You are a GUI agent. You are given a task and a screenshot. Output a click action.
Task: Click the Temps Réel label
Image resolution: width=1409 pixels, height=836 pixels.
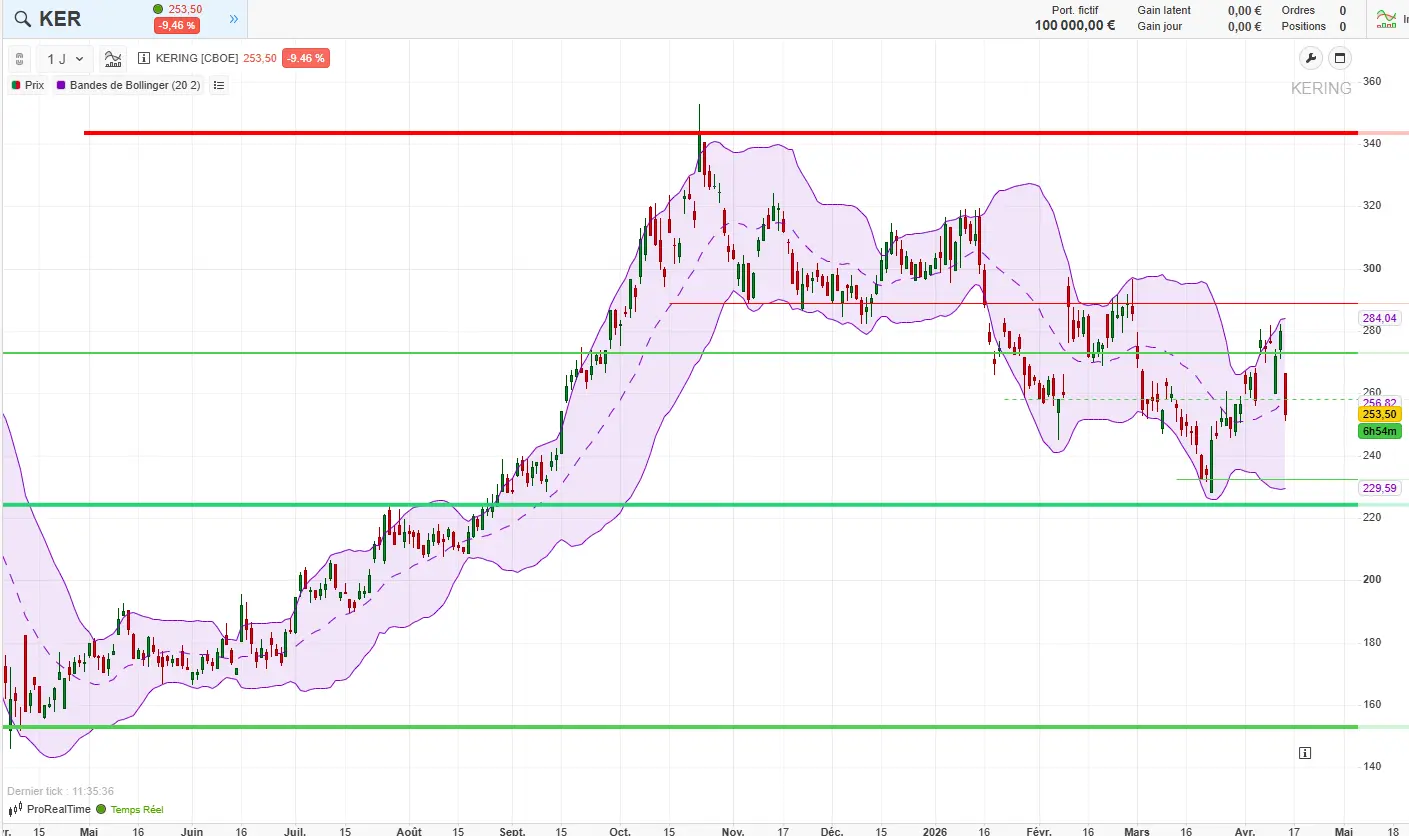pos(136,810)
